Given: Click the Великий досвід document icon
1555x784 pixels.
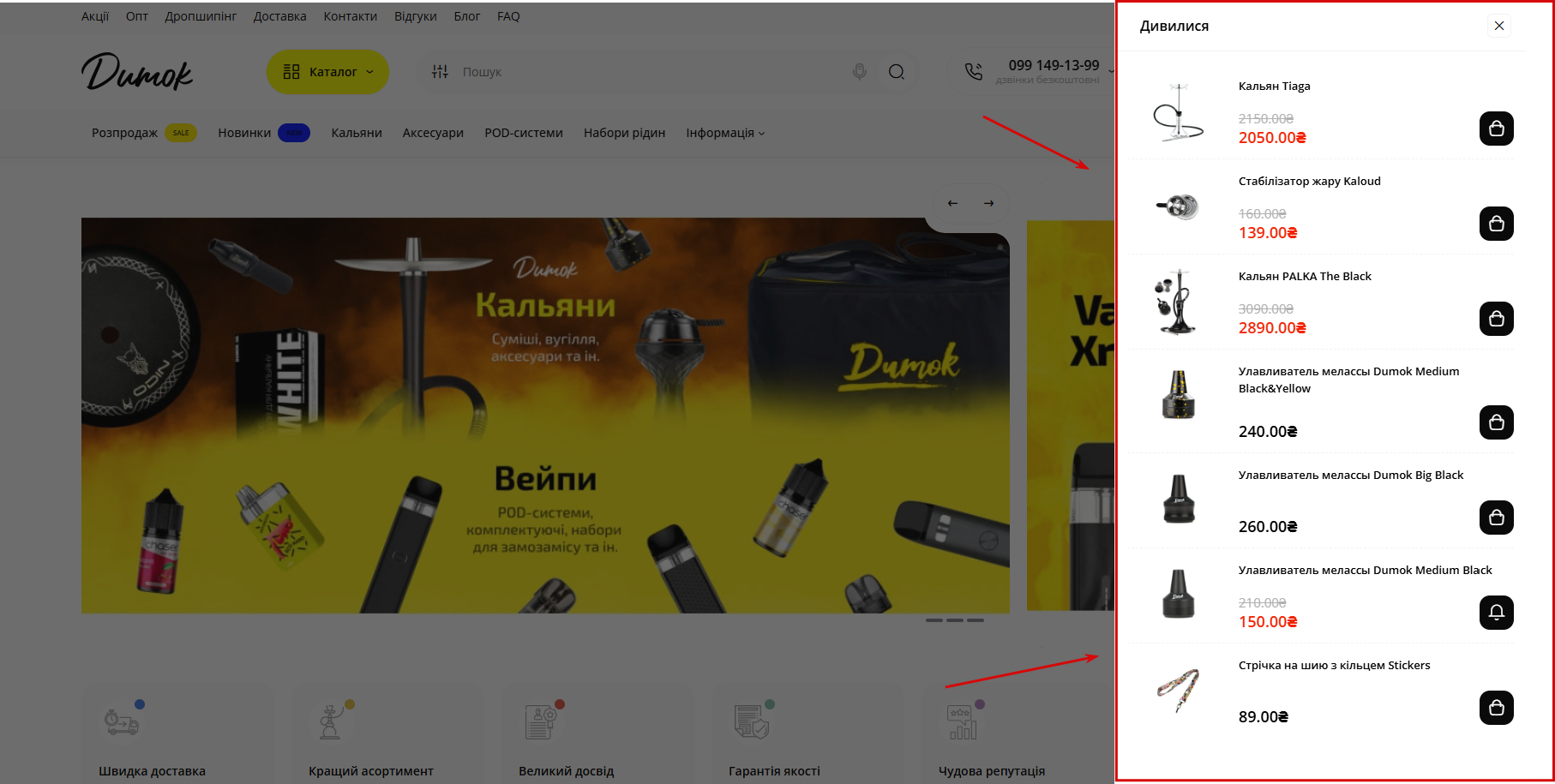Looking at the screenshot, I should [x=543, y=721].
